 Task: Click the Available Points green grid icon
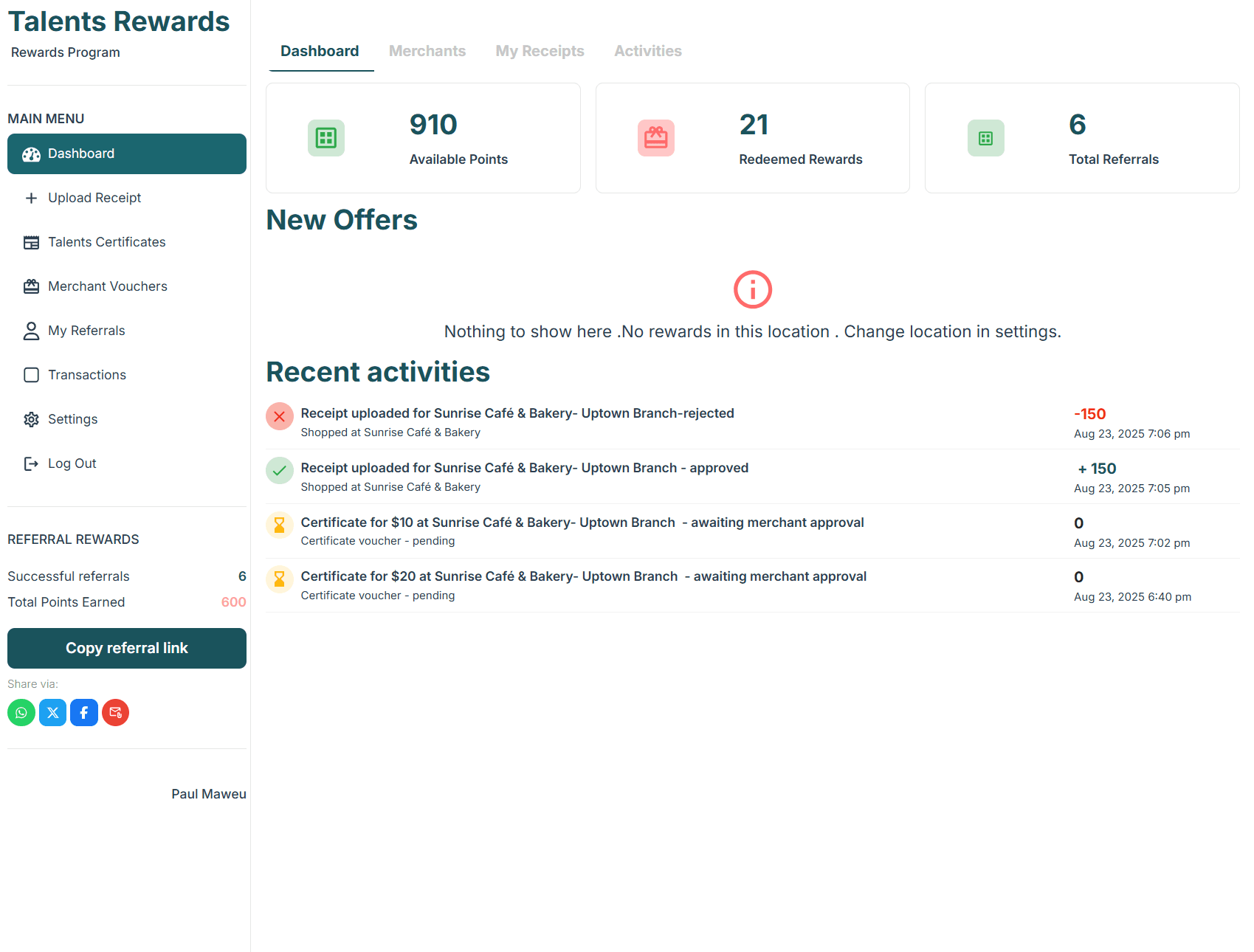click(x=326, y=138)
